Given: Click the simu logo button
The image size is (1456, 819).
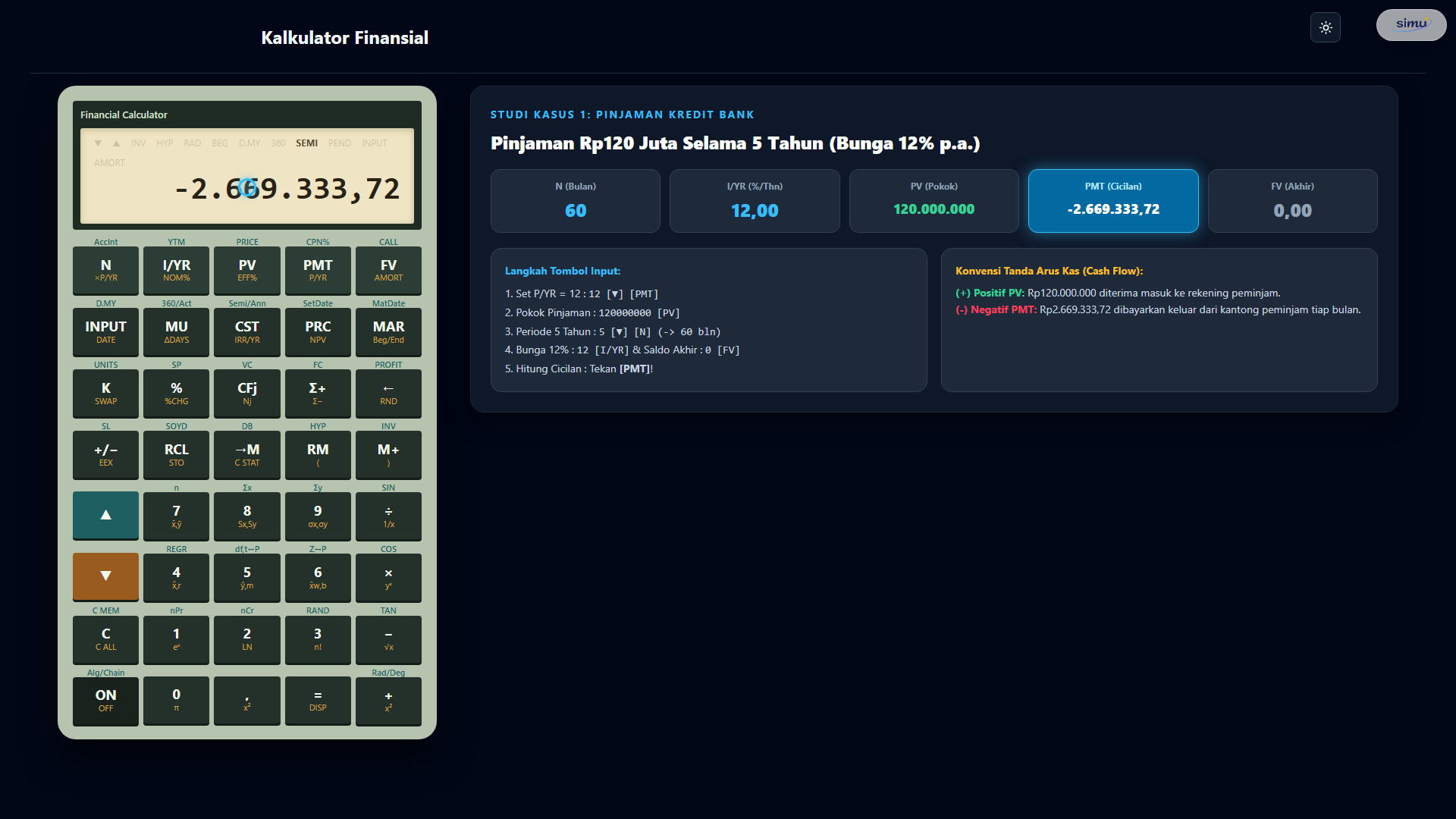Looking at the screenshot, I should 1411,25.
